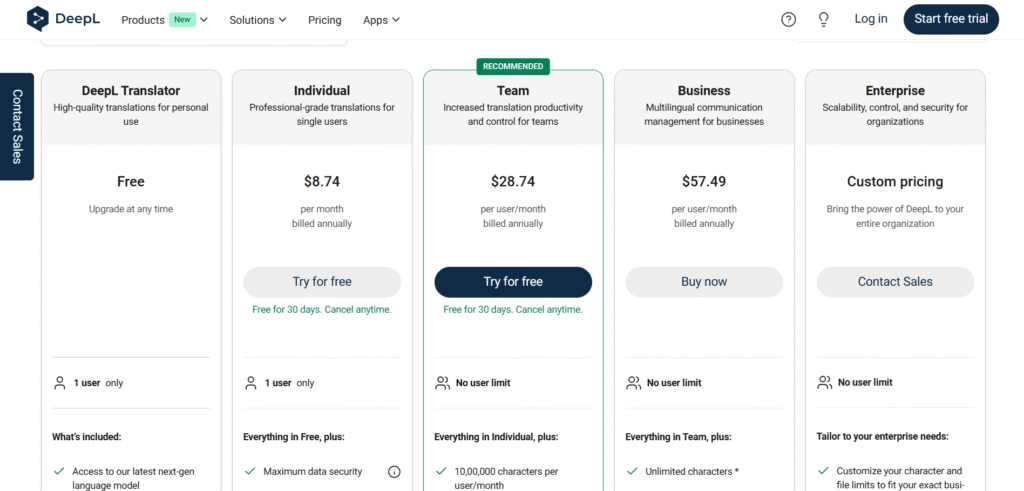The height and width of the screenshot is (491, 1024).
Task: Click multi-user icon in Business card
Action: pyautogui.click(x=633, y=383)
